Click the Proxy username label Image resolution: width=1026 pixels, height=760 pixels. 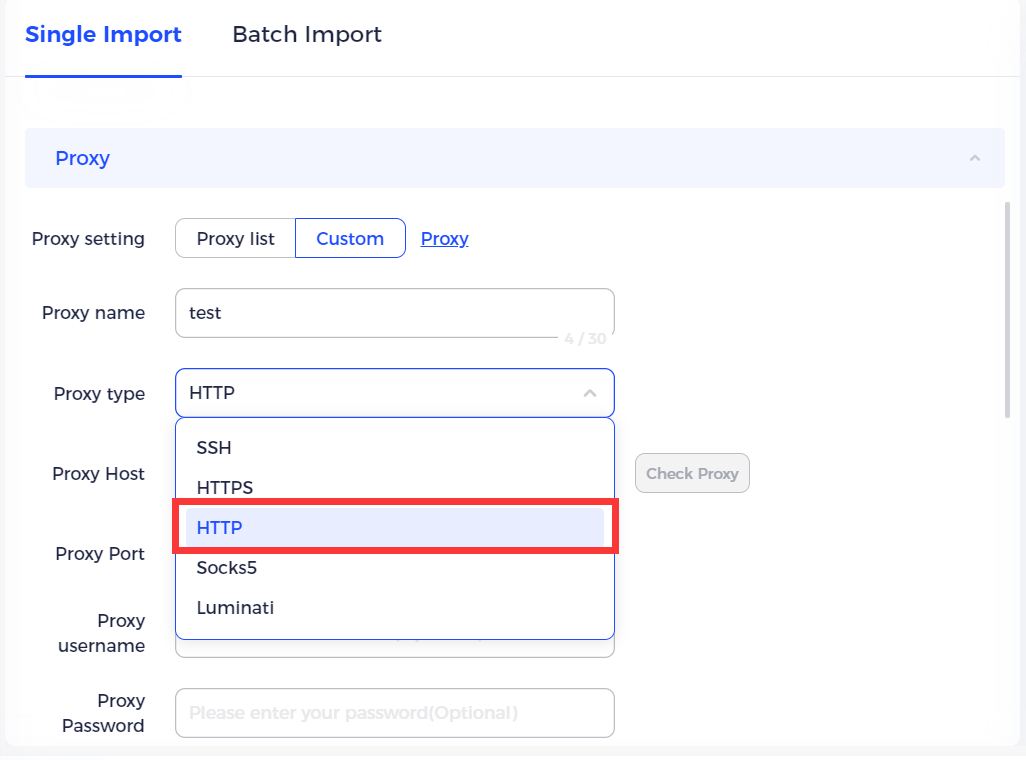coord(101,633)
